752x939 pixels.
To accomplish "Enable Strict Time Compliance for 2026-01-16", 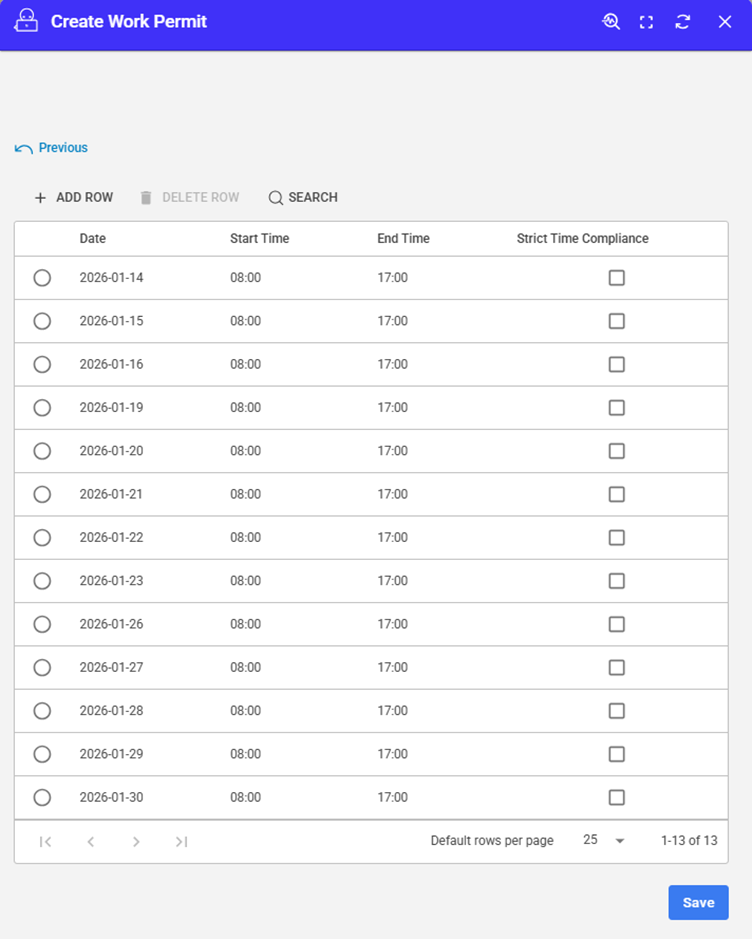I will 617,365.
